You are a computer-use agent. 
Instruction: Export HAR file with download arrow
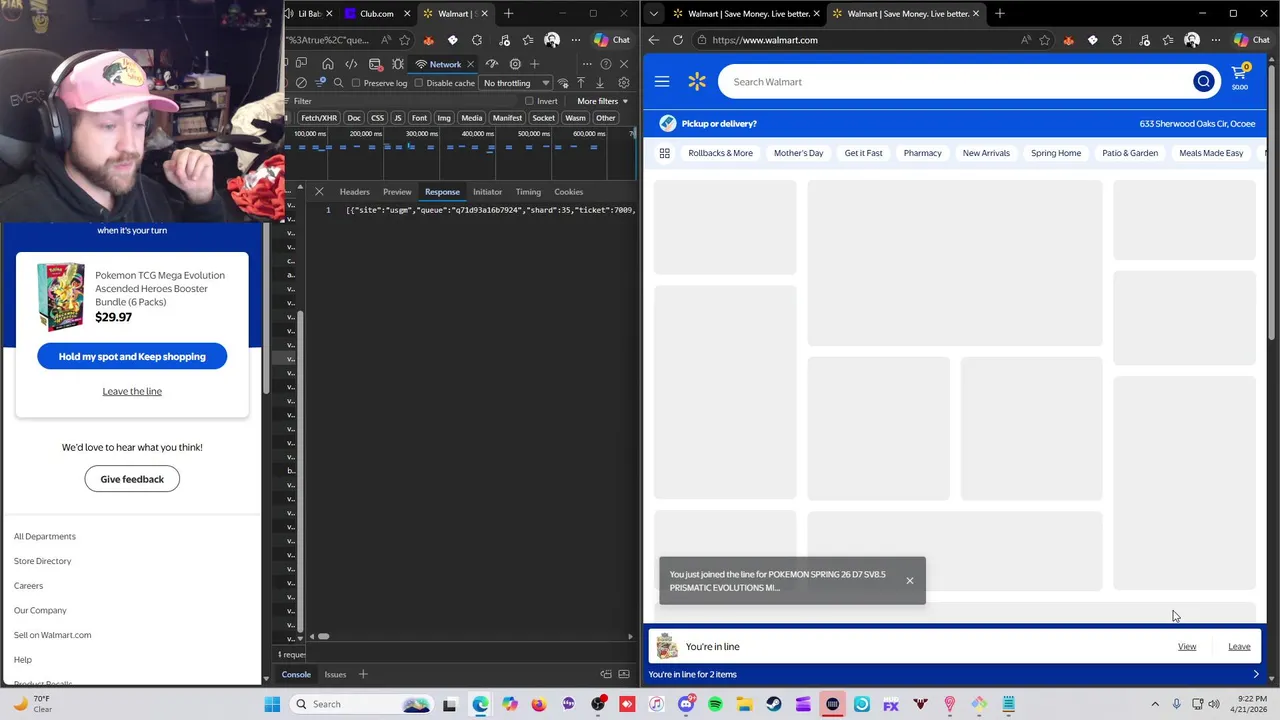[x=600, y=83]
